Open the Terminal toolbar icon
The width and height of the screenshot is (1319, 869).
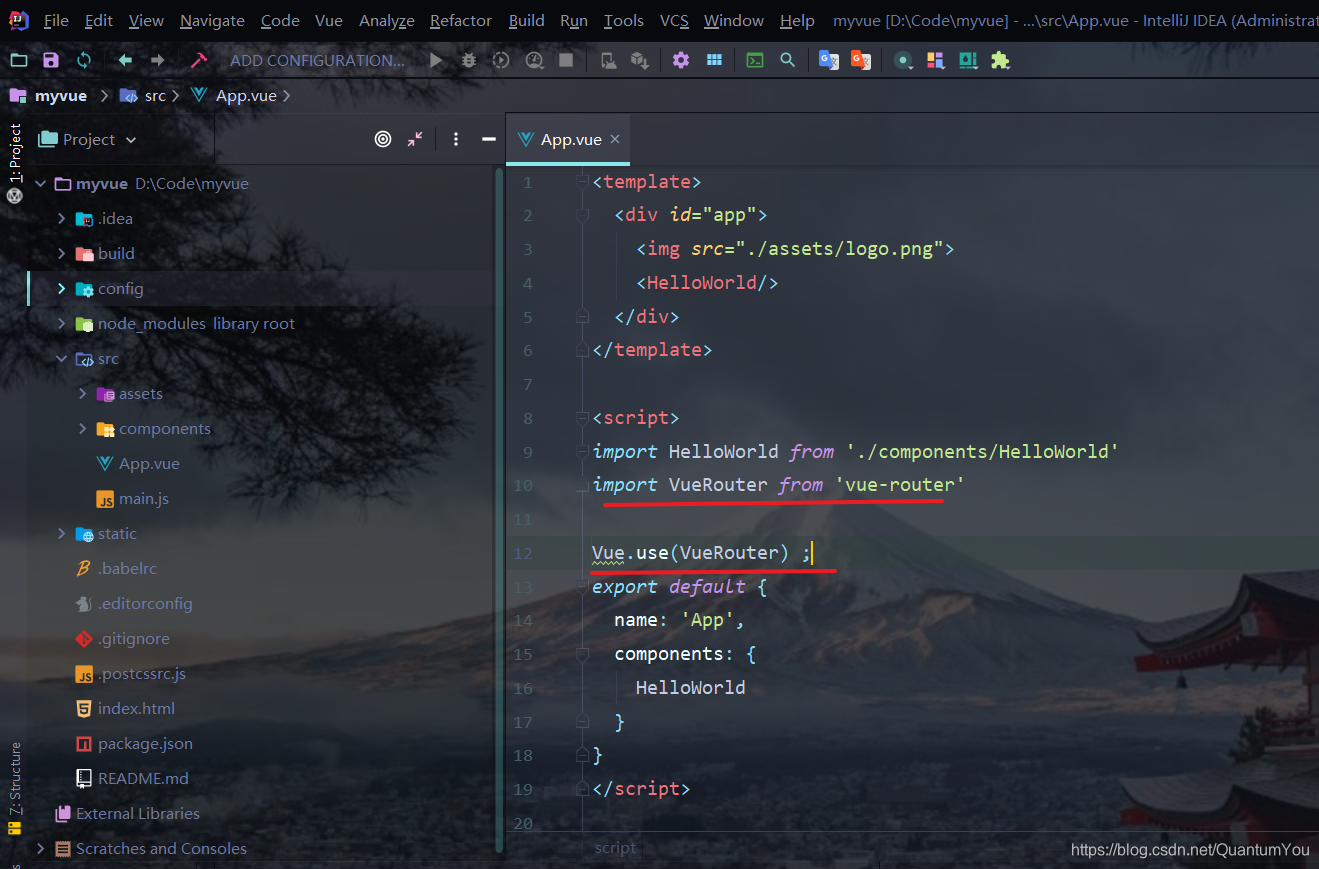click(x=755, y=60)
